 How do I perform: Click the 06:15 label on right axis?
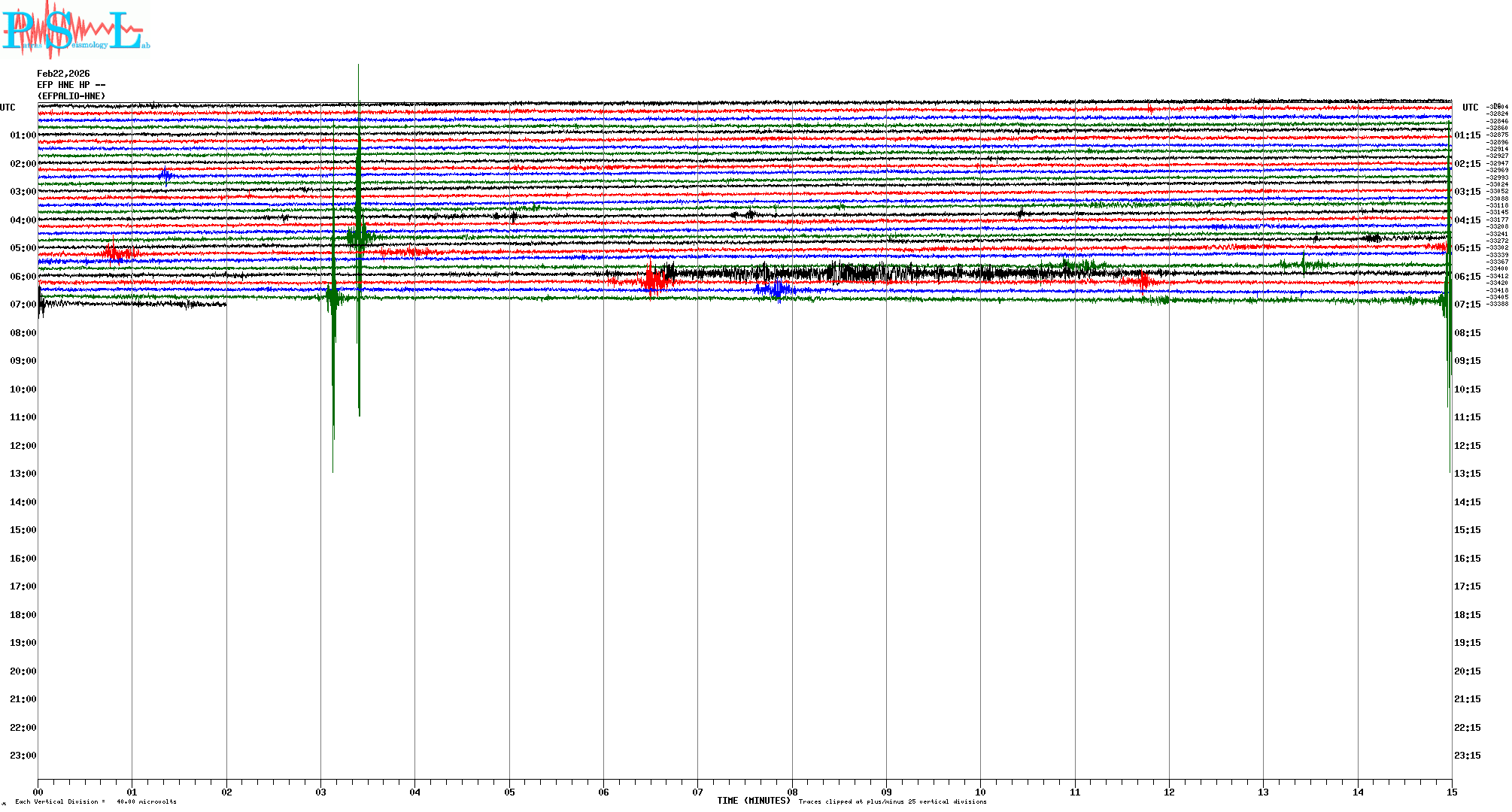[1467, 277]
